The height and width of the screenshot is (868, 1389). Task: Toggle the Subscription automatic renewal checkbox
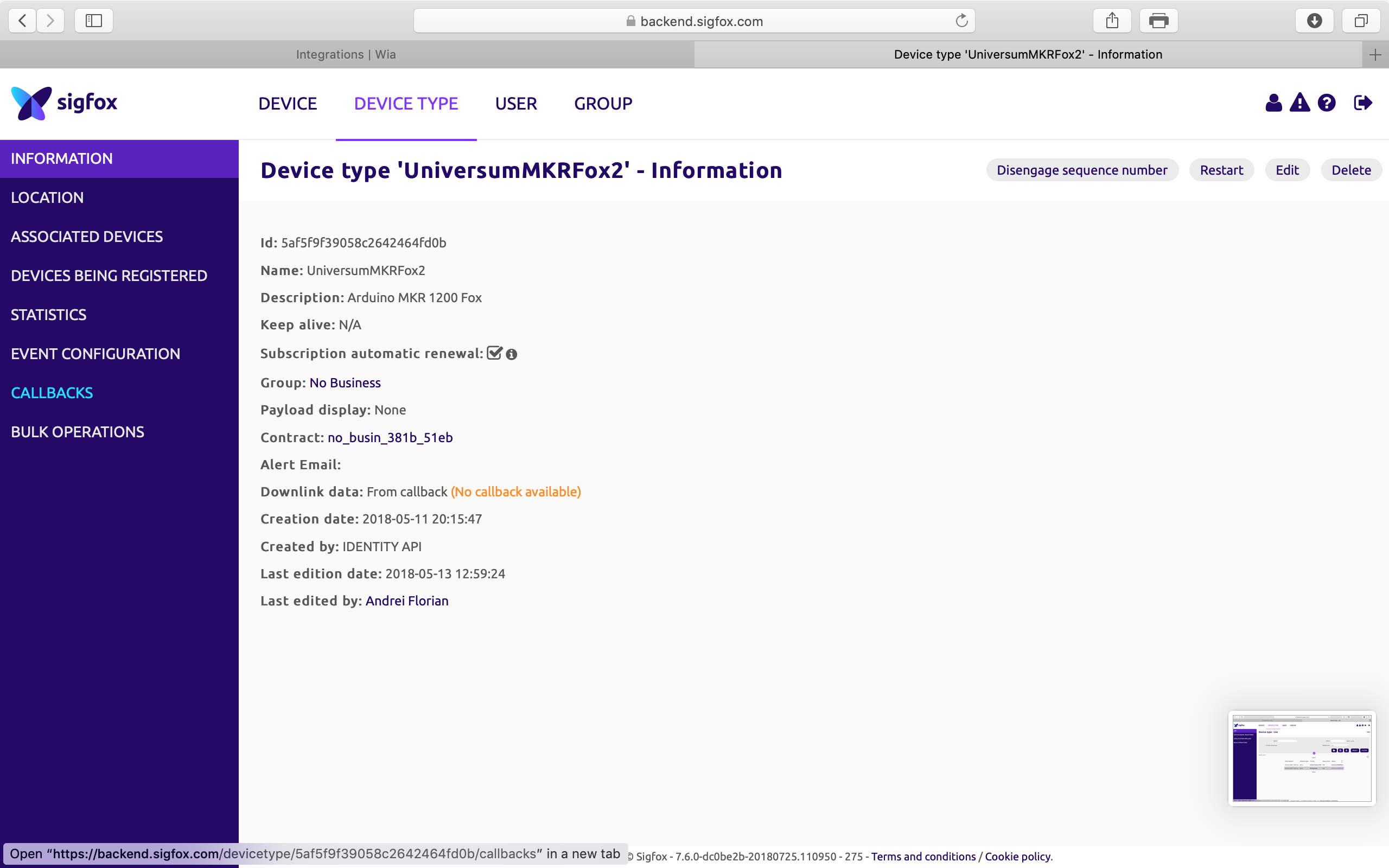(494, 353)
